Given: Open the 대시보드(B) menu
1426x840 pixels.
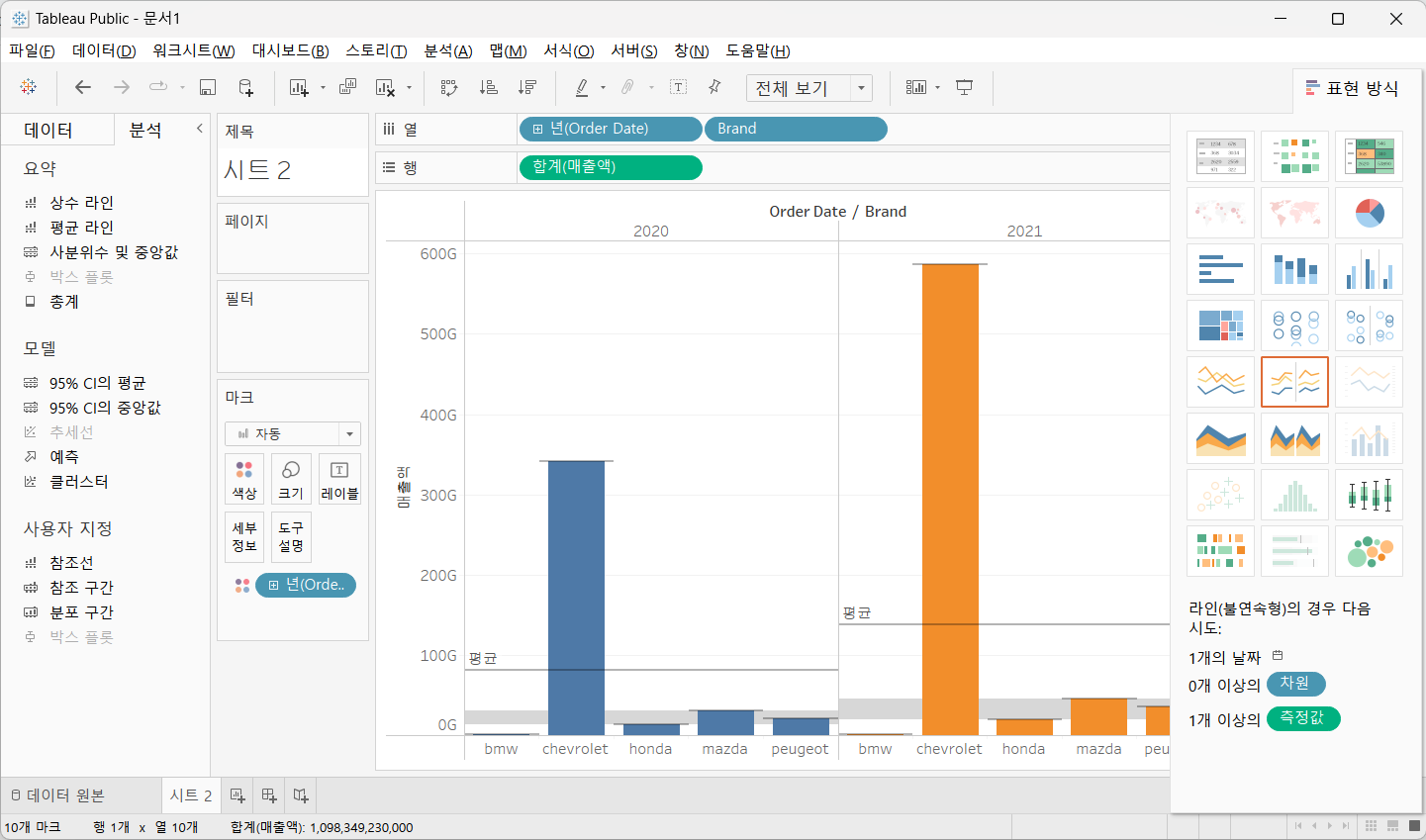Looking at the screenshot, I should 290,50.
